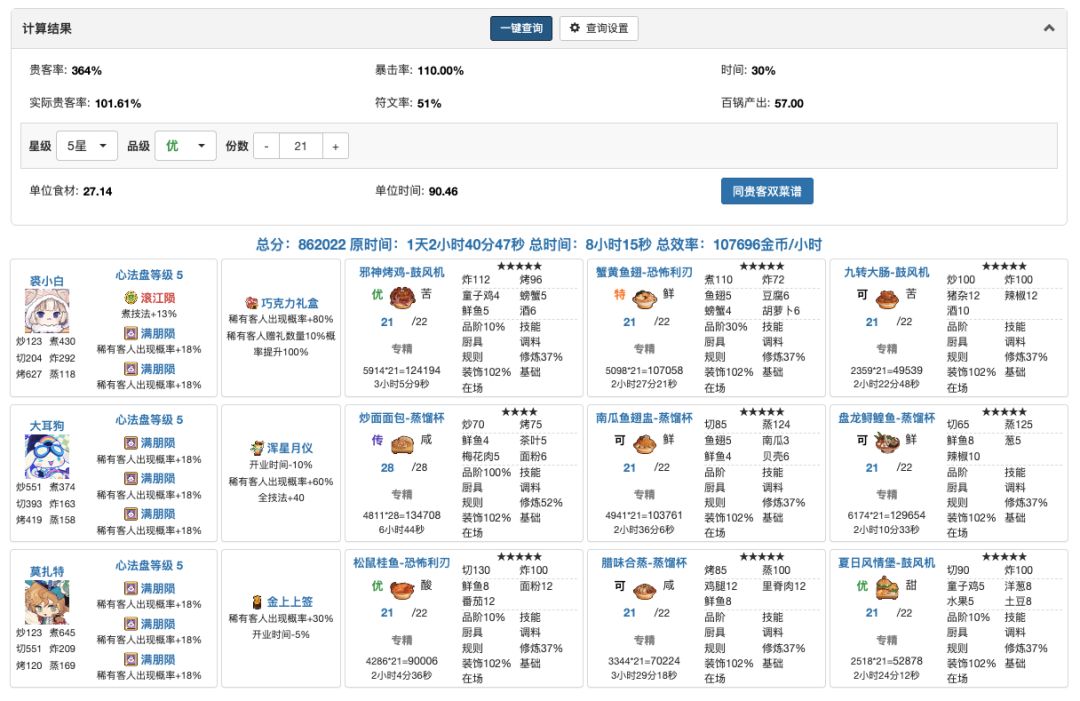Click the 份数 quantity input field
Viewport: 1080px width, 701px height.
300,146
